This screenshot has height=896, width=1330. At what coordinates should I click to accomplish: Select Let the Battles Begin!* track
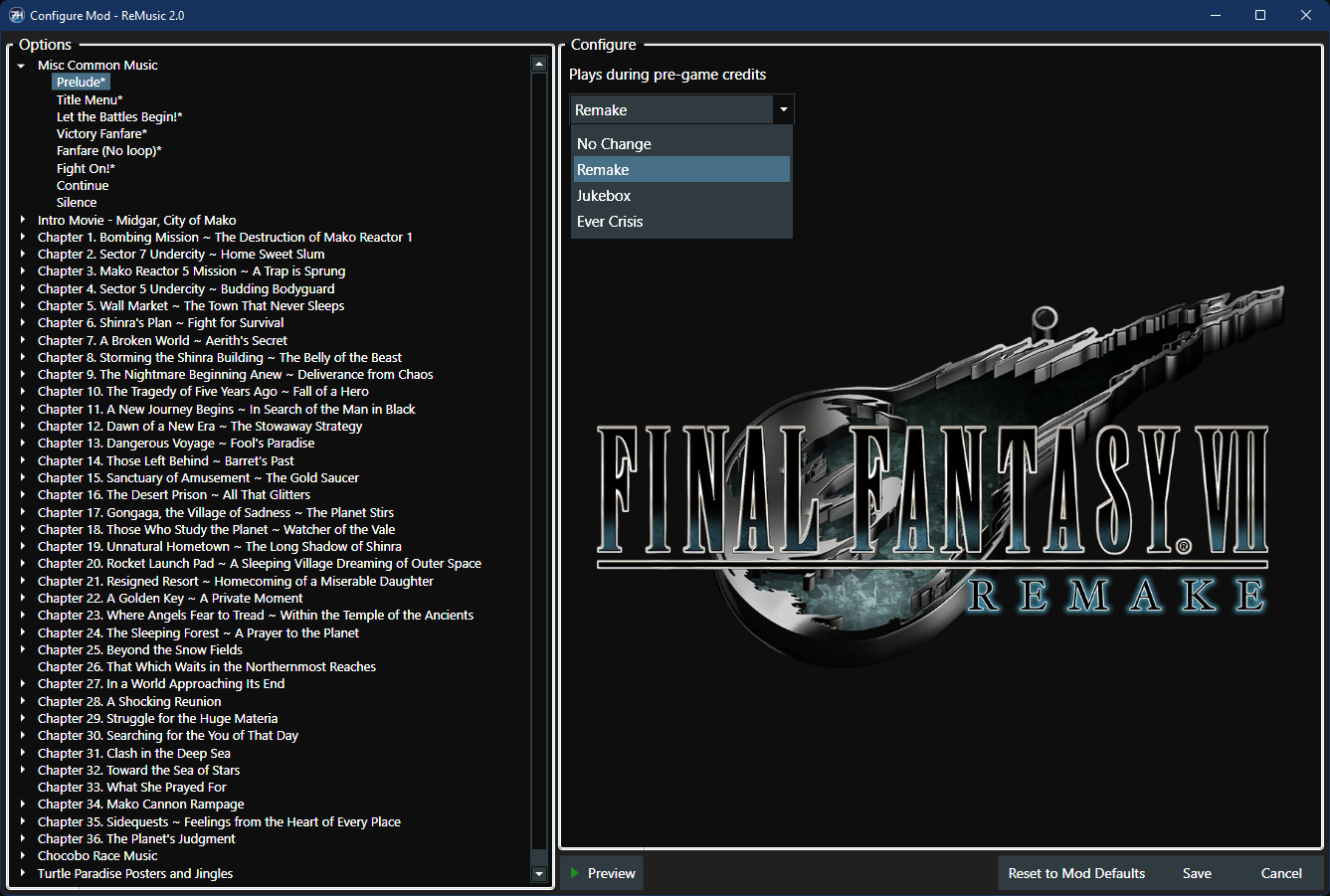tap(119, 116)
